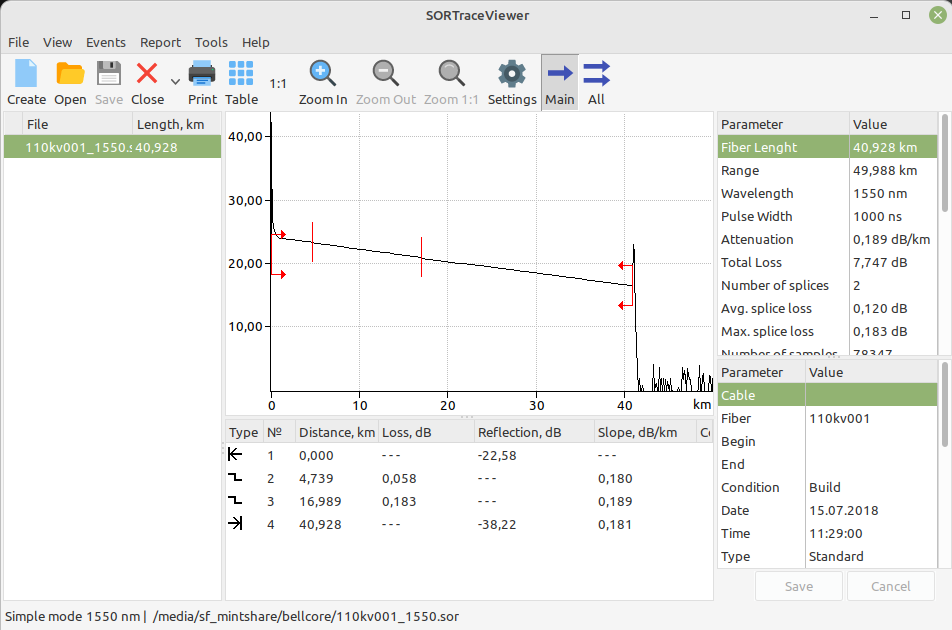This screenshot has width=952, height=630.
Task: Click the Distance, km column header
Action: click(335, 433)
